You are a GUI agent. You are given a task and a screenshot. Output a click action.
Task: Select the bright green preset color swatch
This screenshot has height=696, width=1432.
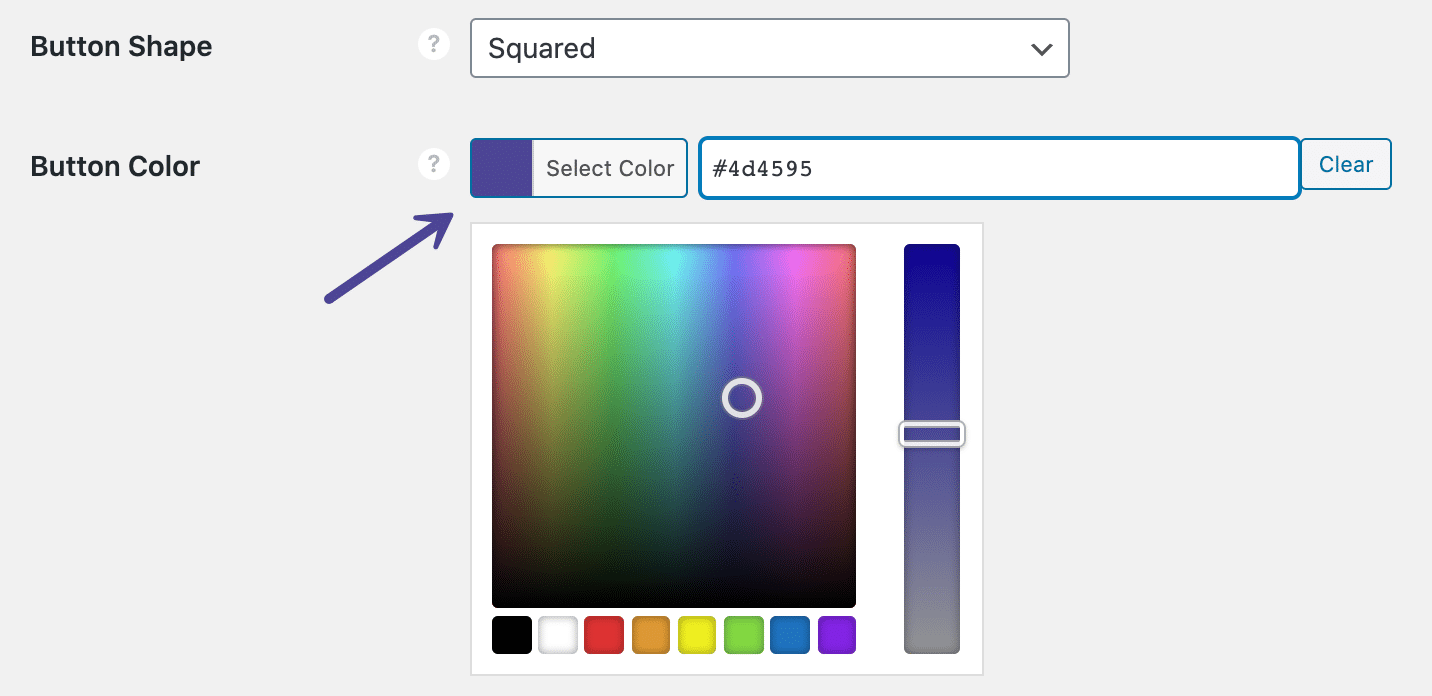coord(744,634)
